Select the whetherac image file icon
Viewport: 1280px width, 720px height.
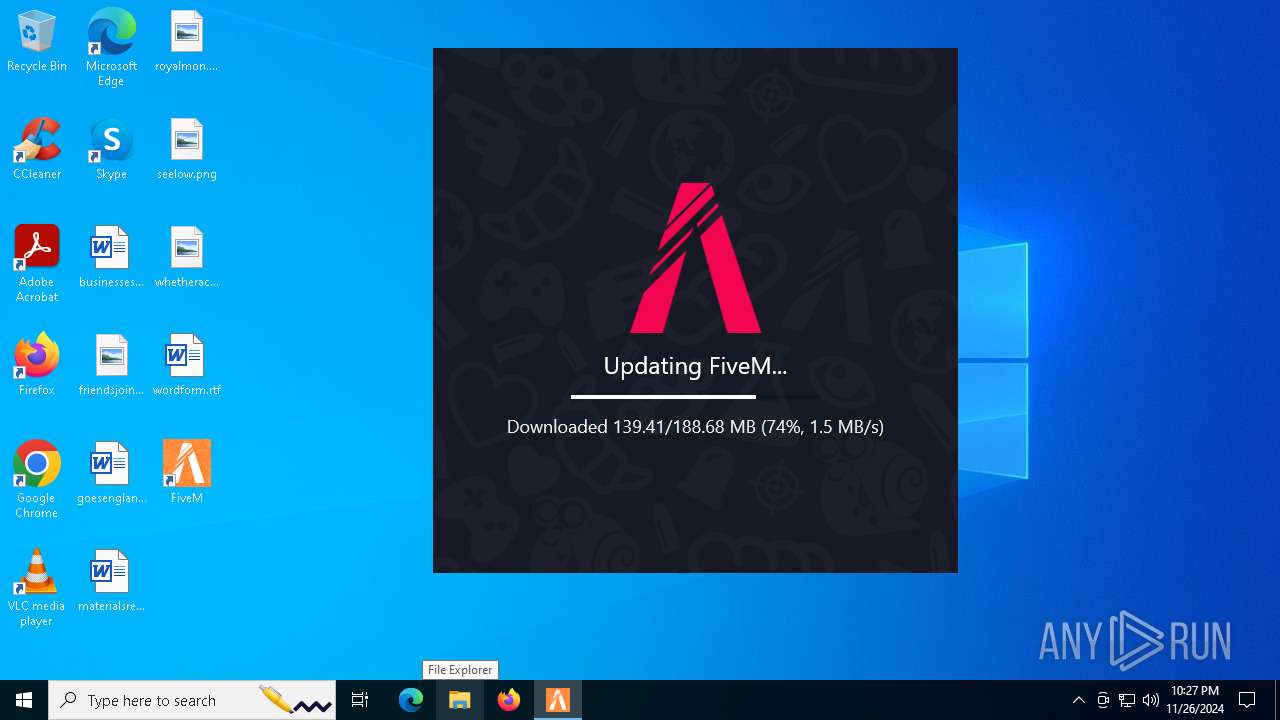[x=186, y=258]
